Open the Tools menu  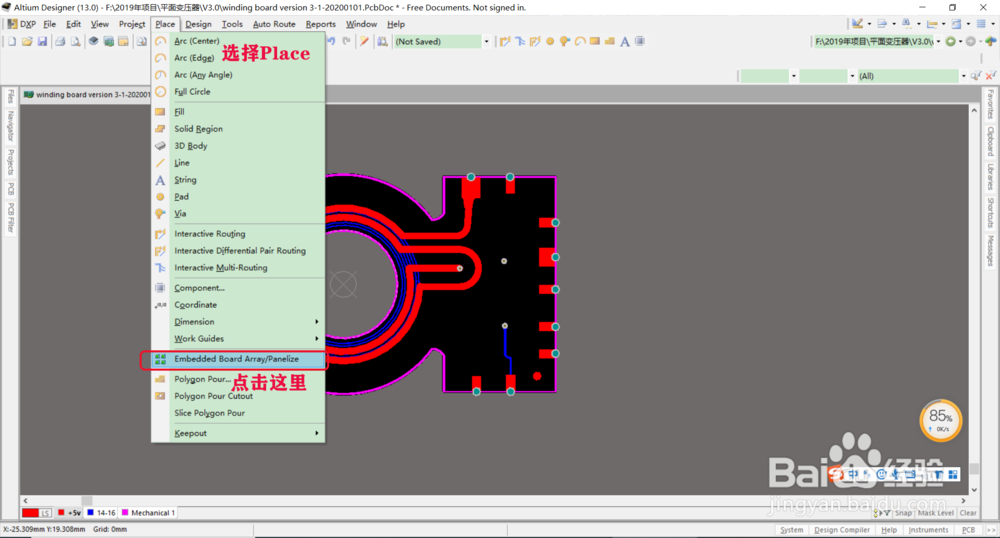(232, 24)
